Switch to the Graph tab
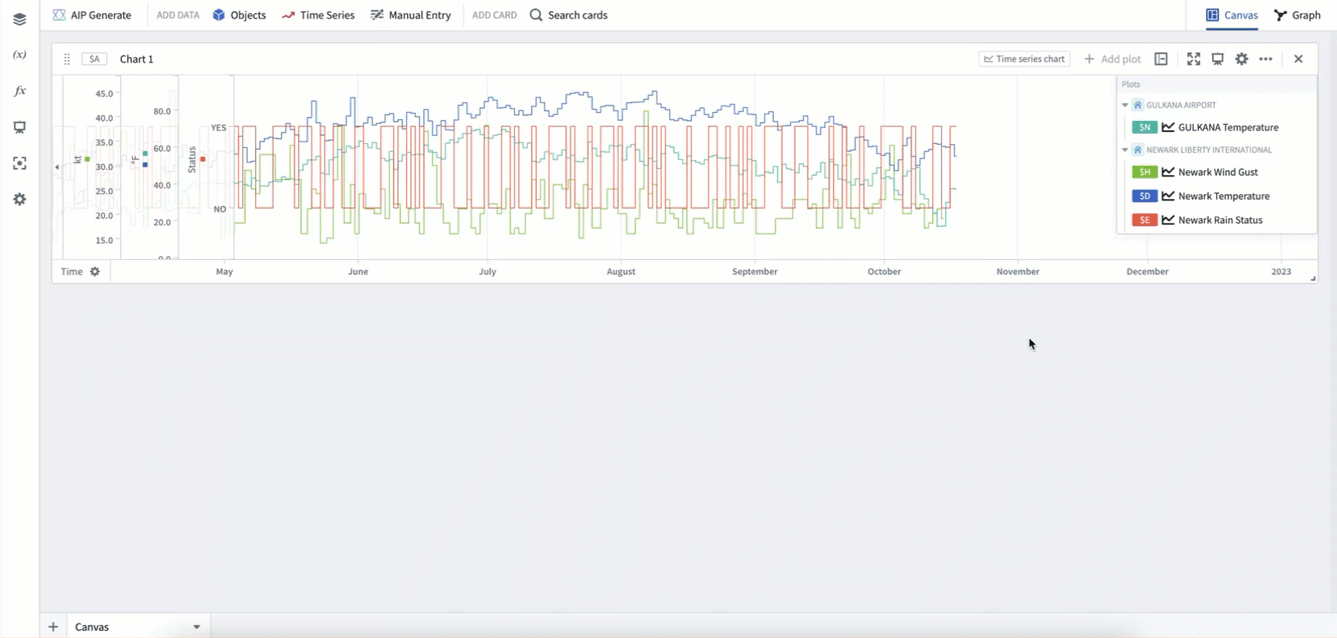Viewport: 1337px width, 638px height. pos(1297,15)
